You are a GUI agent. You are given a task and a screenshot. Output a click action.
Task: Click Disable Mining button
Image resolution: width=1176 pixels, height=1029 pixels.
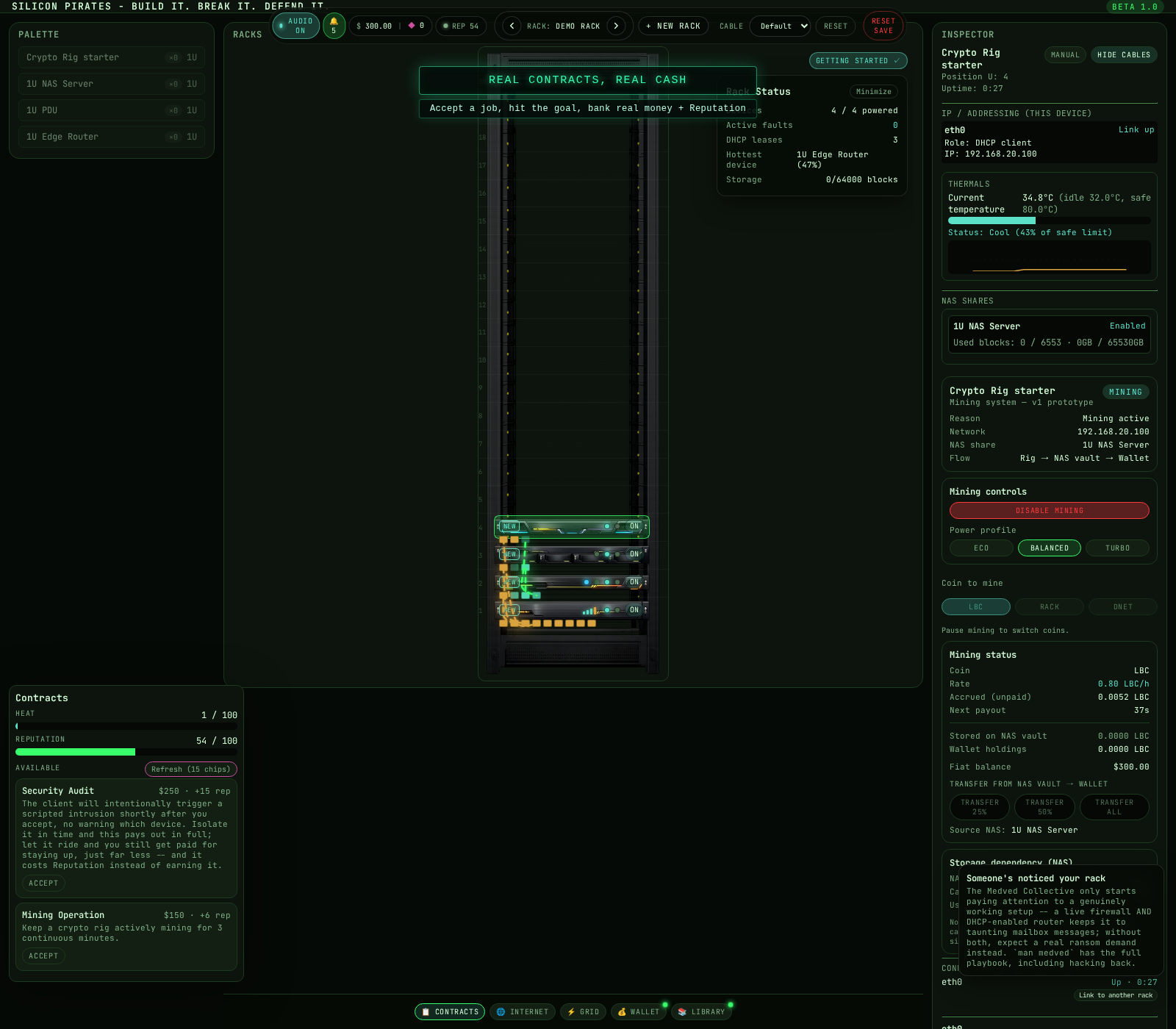(x=1050, y=511)
